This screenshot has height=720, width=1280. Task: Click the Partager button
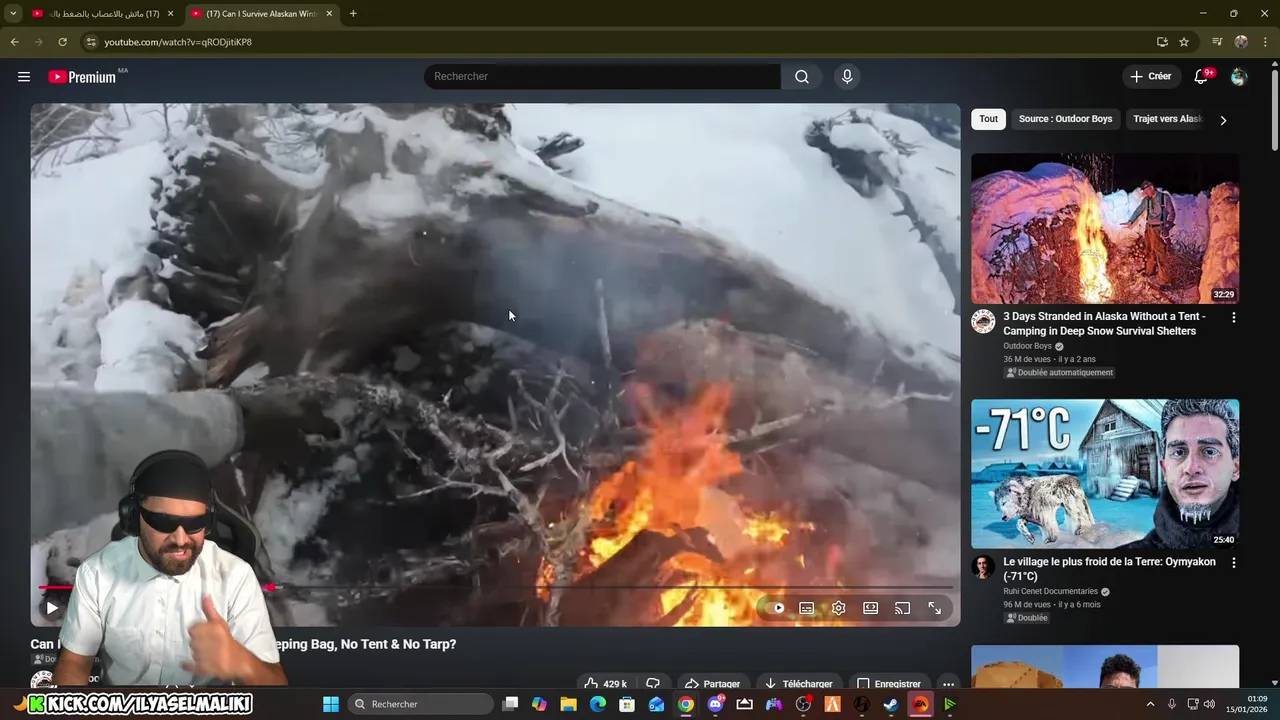(x=712, y=684)
